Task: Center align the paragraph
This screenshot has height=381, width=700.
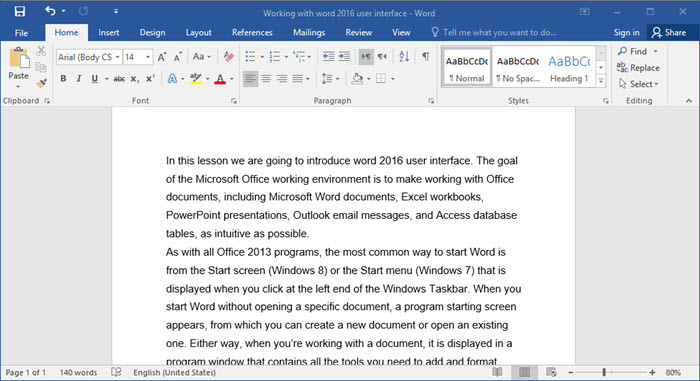Action: tap(266, 79)
